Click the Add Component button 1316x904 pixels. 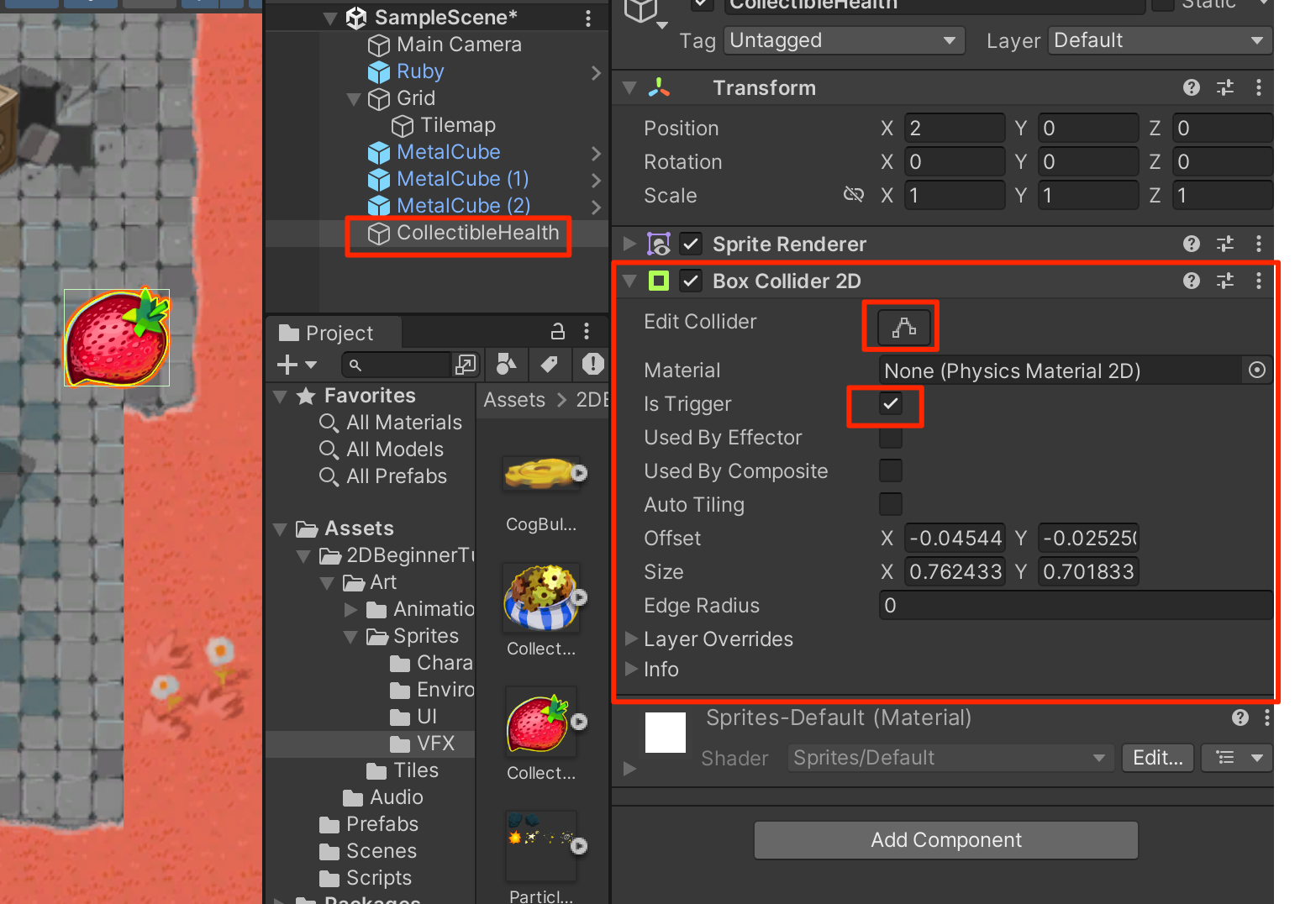[x=945, y=840]
